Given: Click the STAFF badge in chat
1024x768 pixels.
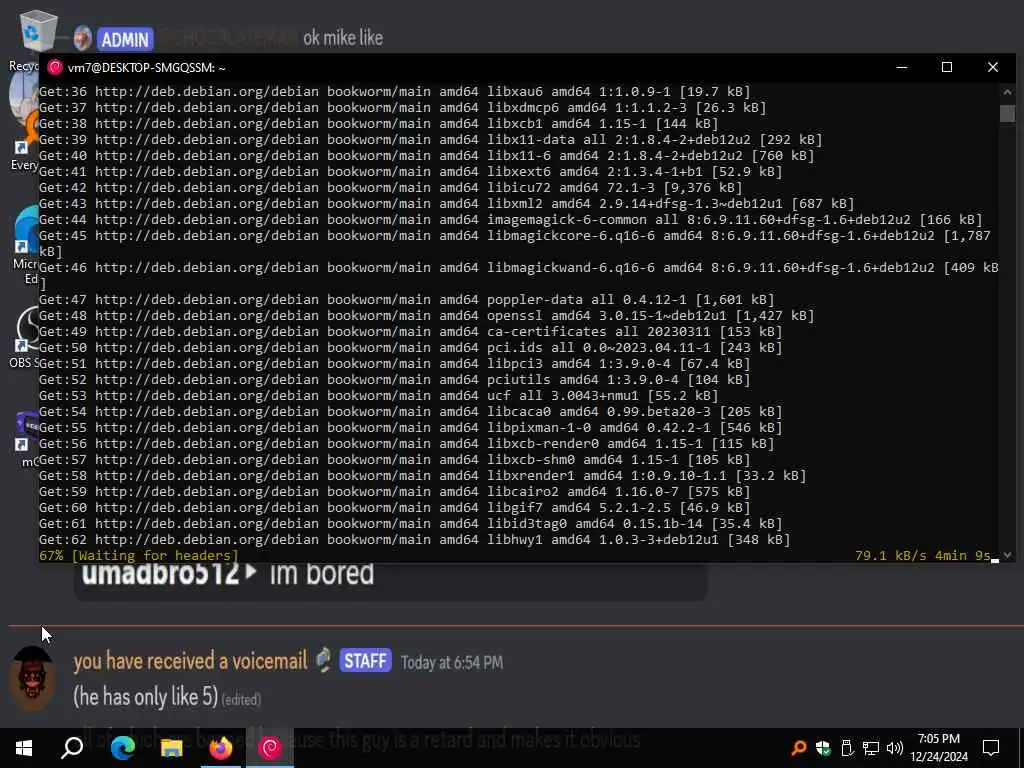Looking at the screenshot, I should (x=365, y=661).
